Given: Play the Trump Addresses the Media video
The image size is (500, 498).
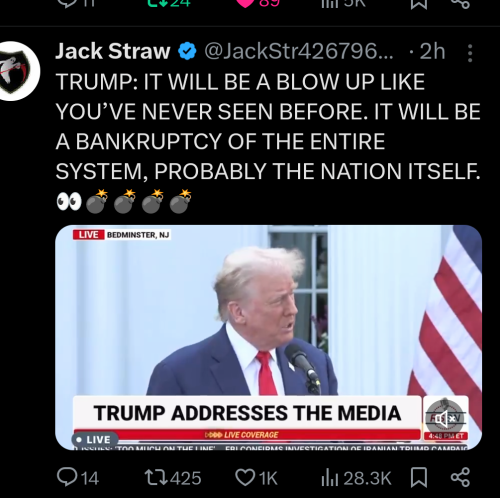Looking at the screenshot, I should 268,337.
